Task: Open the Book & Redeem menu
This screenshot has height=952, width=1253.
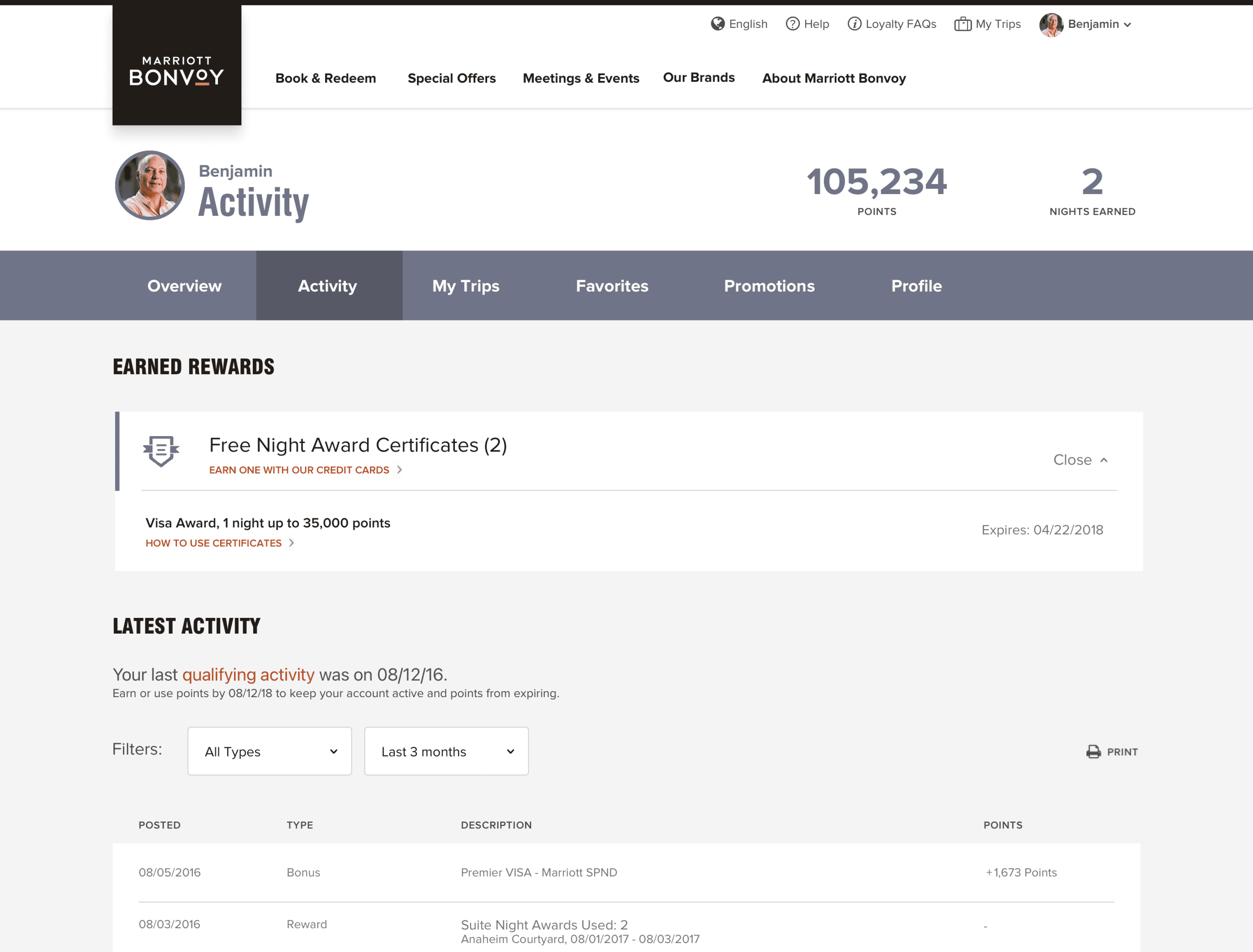Action: [326, 78]
